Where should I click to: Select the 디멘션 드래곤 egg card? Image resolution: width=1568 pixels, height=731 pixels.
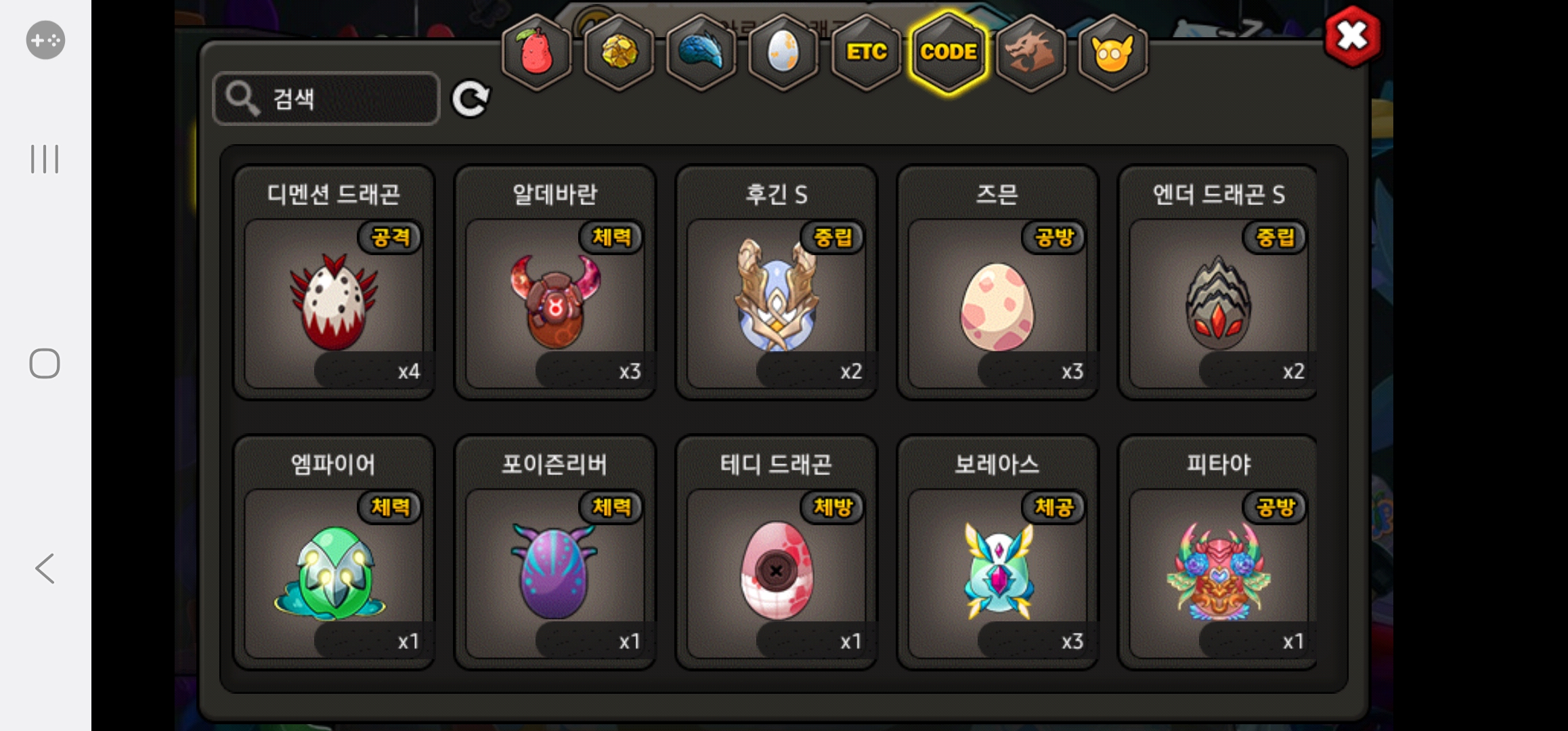[x=334, y=282]
